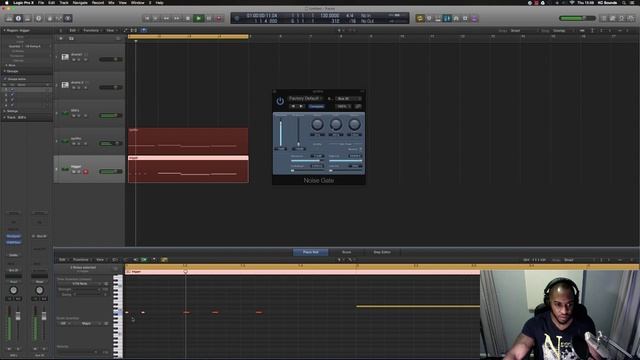Viewport: 640px width, 360px height.
Task: Open Quick Help question mark button
Action: 38,18
